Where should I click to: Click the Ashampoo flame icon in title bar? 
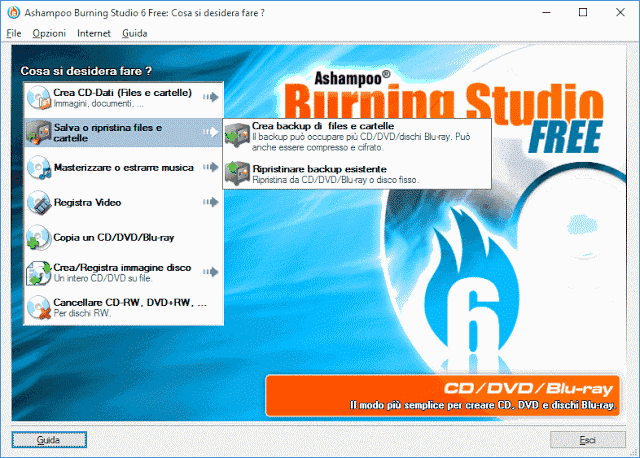(13, 12)
